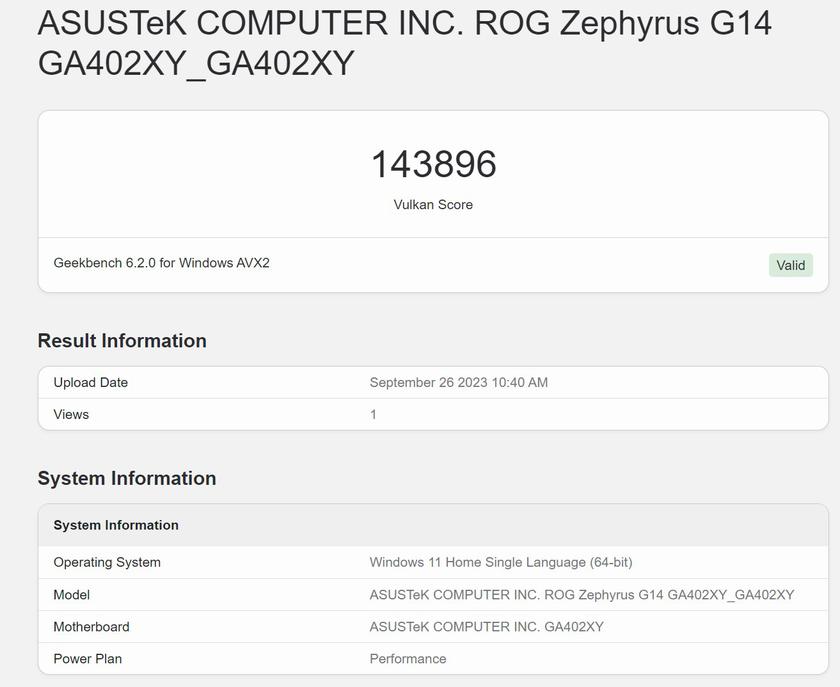This screenshot has width=840, height=687.
Task: Click the Motherboard value ASUSTeK GA402XY
Action: (x=486, y=627)
